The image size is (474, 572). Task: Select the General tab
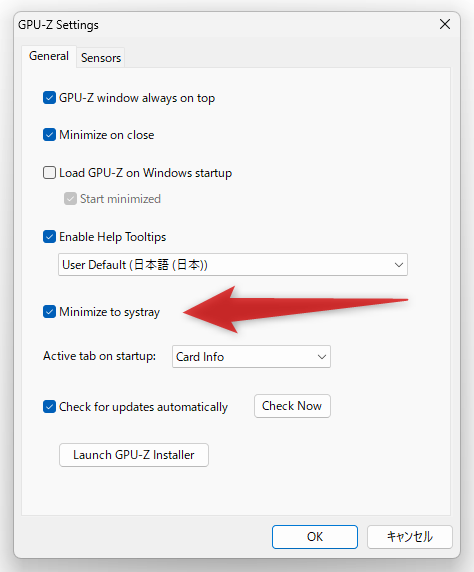(49, 56)
